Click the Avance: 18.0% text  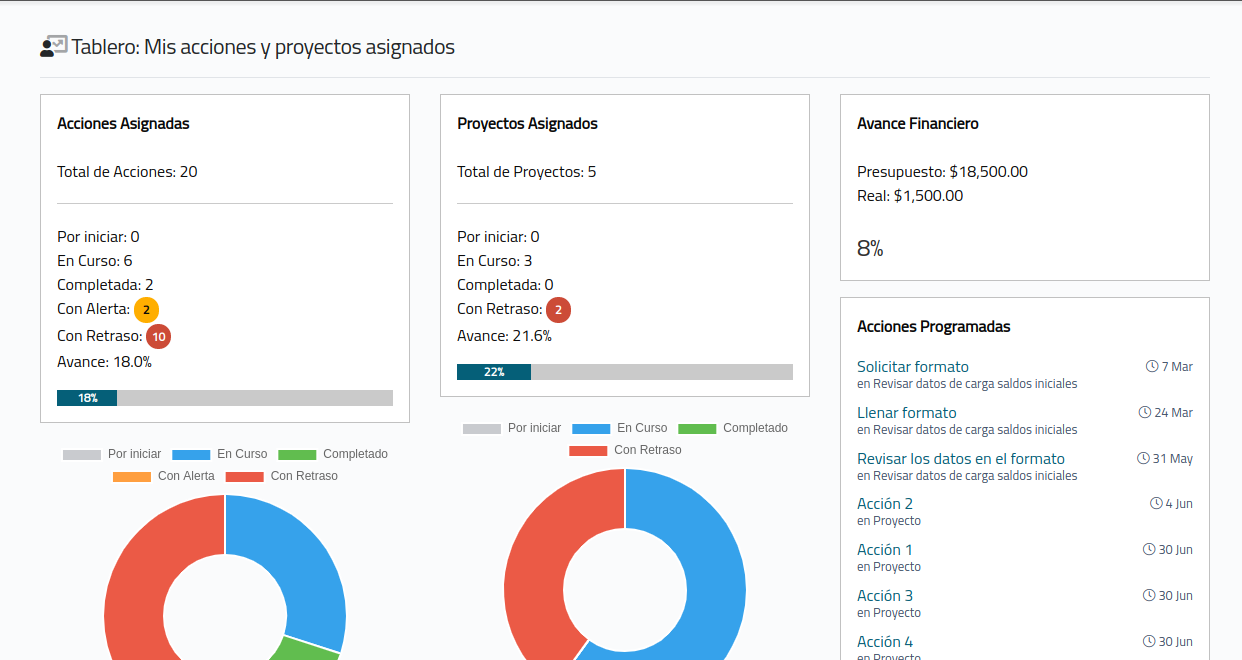(105, 362)
